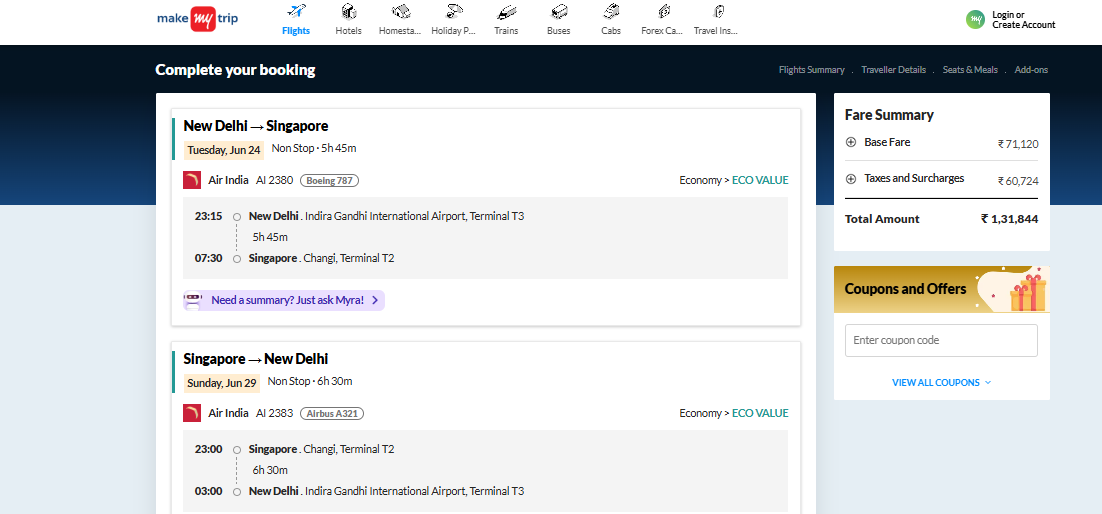
Task: Click the ₹ 71,120 base fare value
Action: click(x=1018, y=144)
